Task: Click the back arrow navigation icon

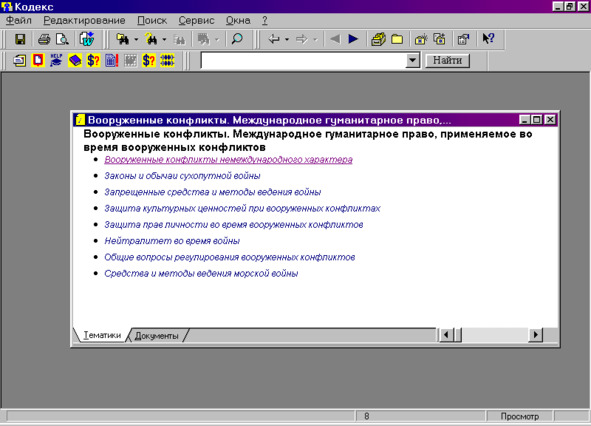Action: [x=274, y=39]
